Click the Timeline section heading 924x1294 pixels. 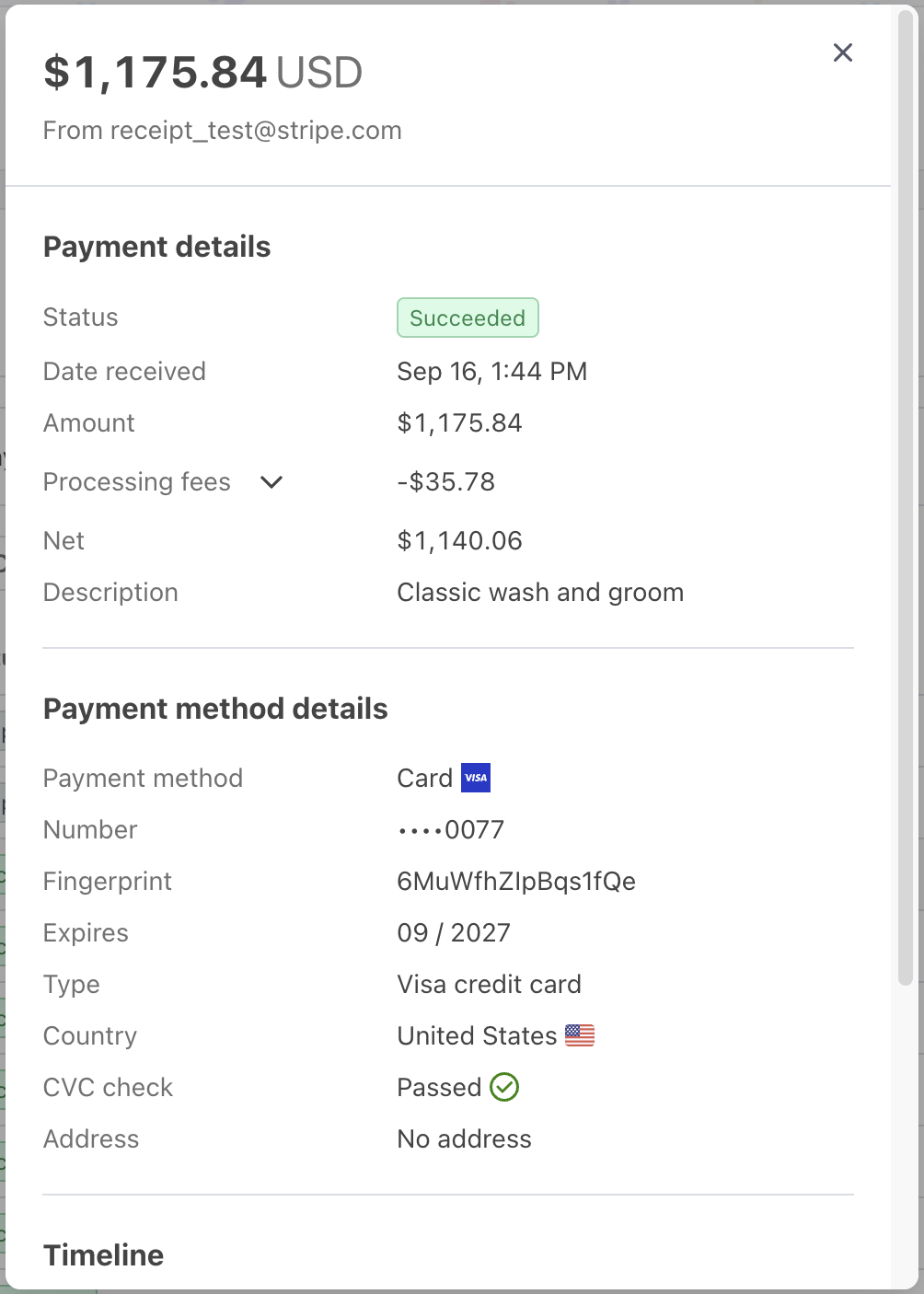pyautogui.click(x=104, y=1255)
